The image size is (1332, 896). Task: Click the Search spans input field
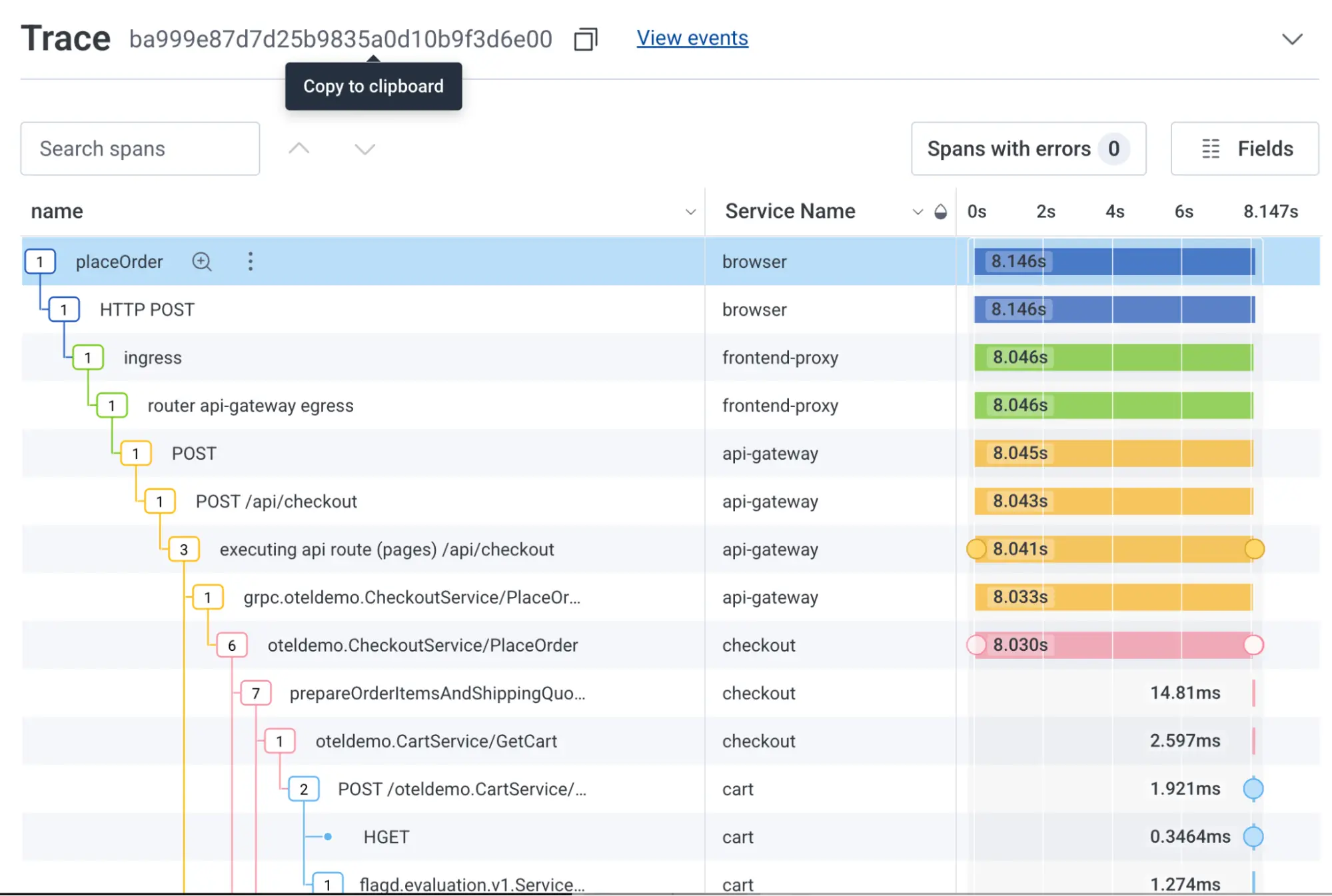pos(139,149)
